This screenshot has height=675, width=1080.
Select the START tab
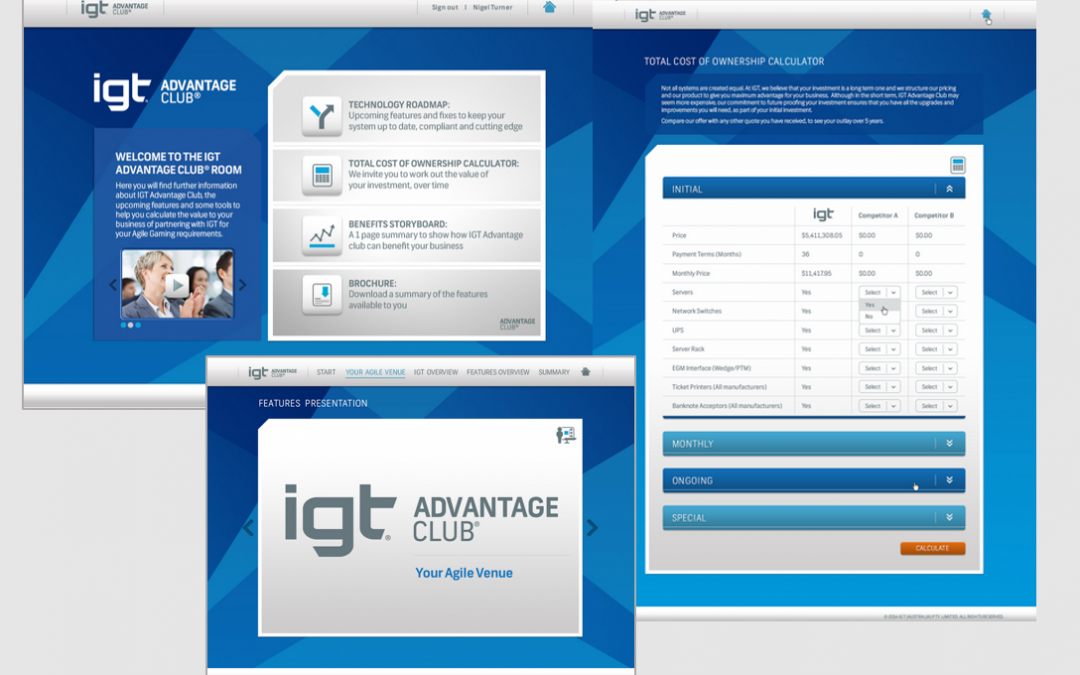click(x=326, y=372)
